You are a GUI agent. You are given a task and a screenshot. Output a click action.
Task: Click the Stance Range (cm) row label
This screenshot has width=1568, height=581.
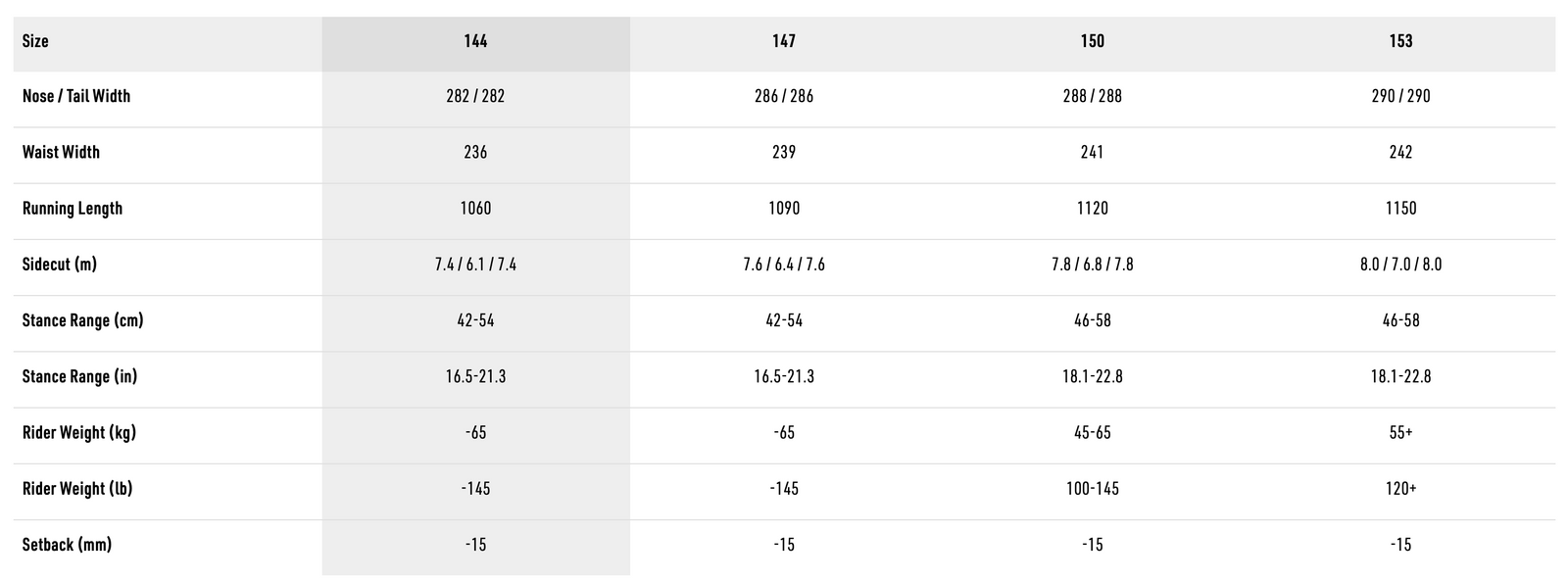click(x=82, y=320)
